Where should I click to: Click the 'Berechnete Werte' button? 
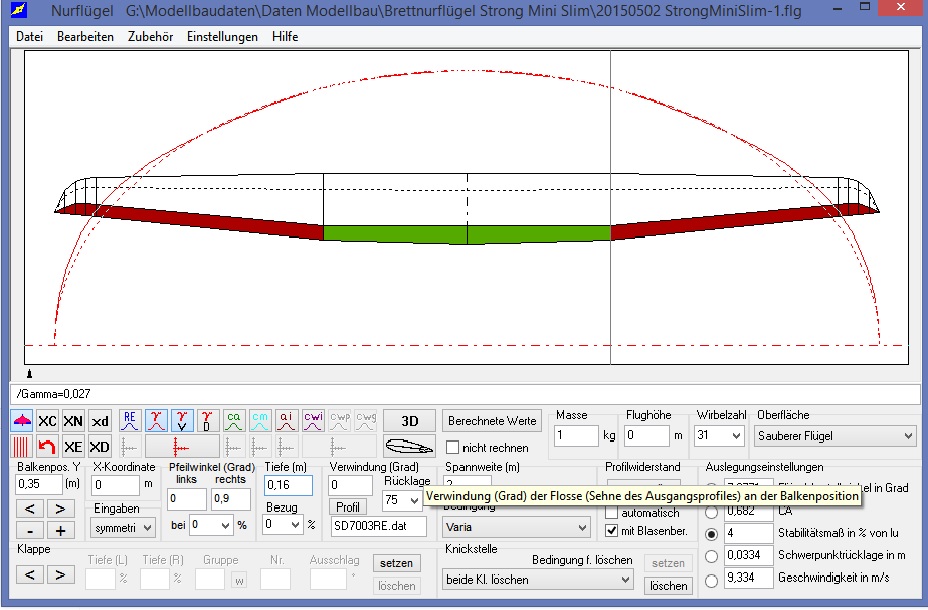493,421
